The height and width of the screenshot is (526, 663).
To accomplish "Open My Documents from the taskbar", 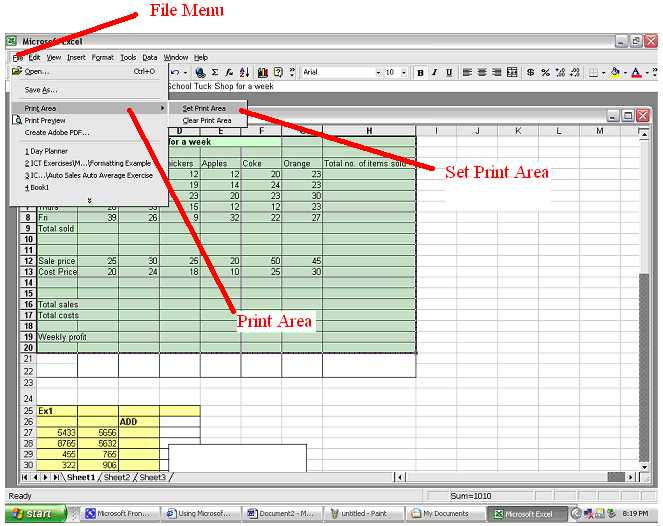I will coord(445,513).
